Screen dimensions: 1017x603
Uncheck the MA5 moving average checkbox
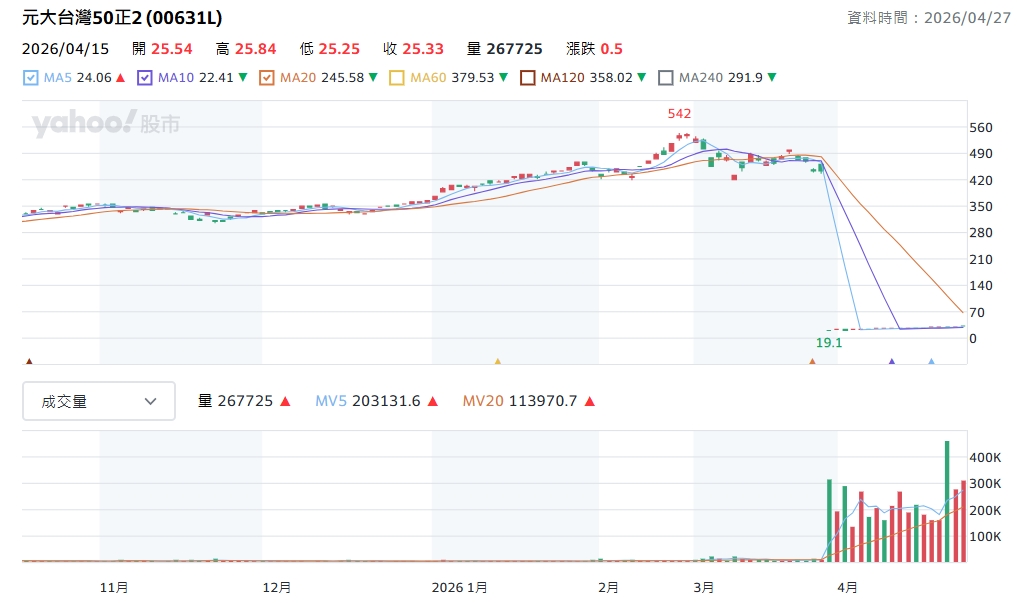coord(30,77)
